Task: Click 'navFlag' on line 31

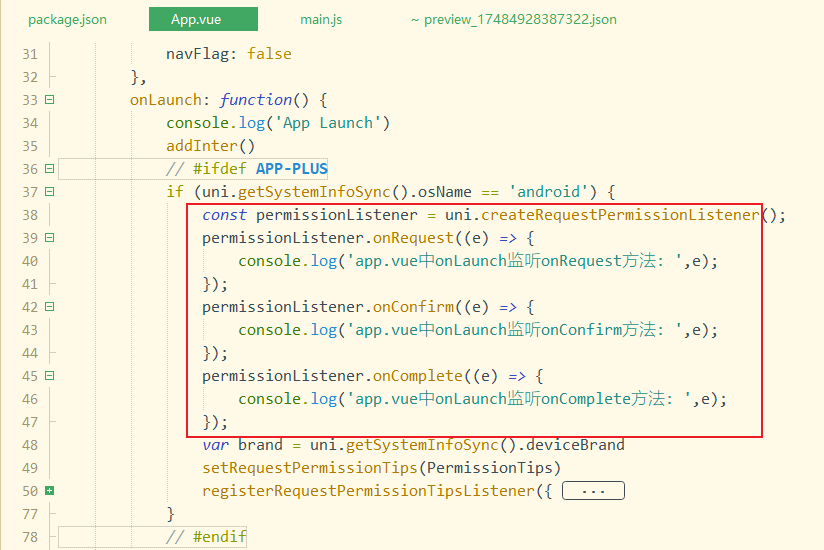Action: 197,54
